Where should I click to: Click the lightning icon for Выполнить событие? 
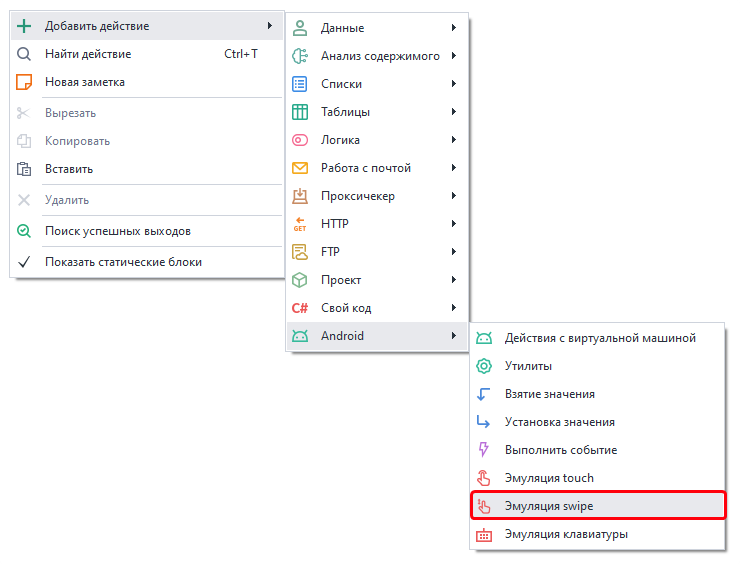coord(484,450)
